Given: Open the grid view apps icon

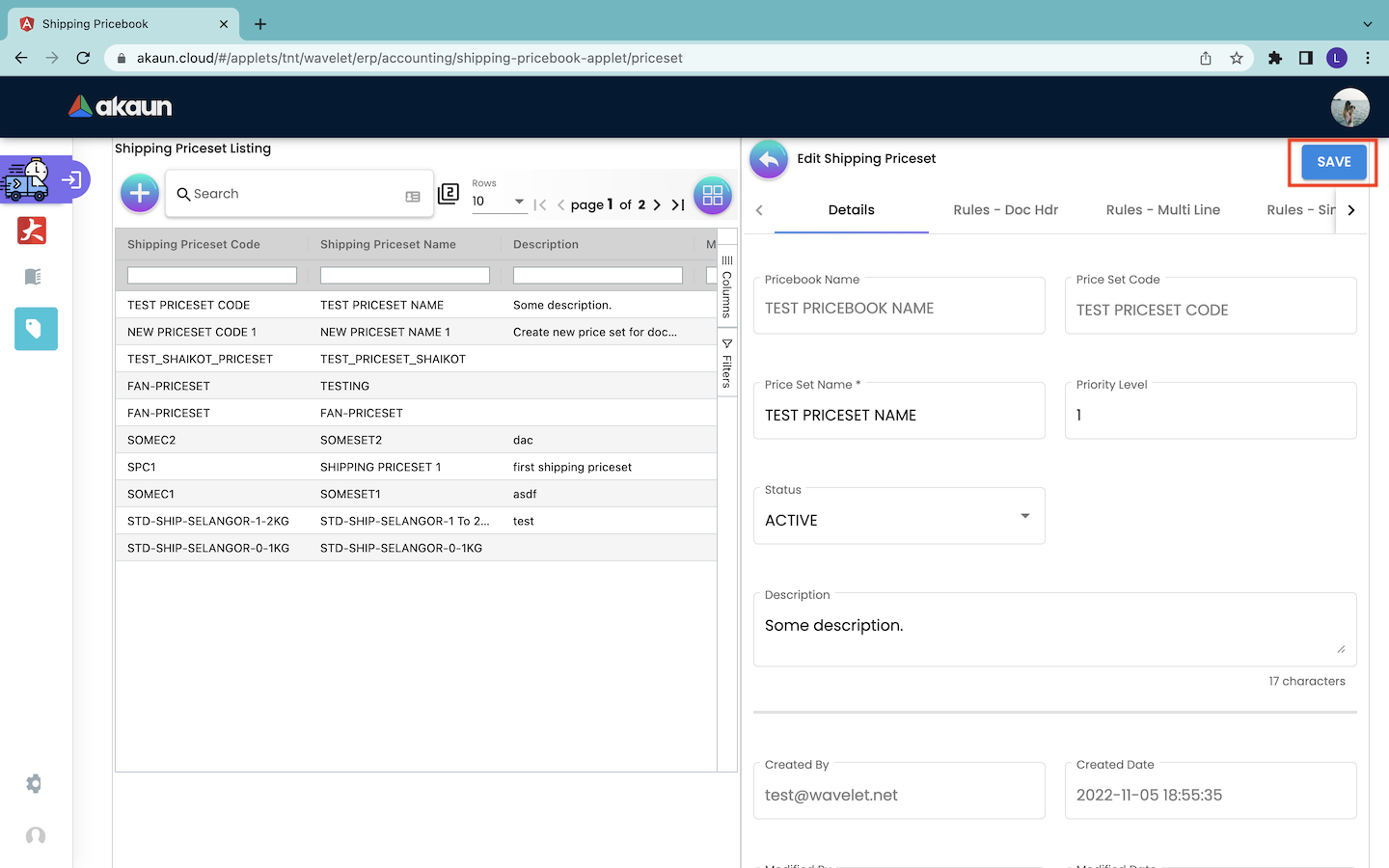Looking at the screenshot, I should click(713, 195).
